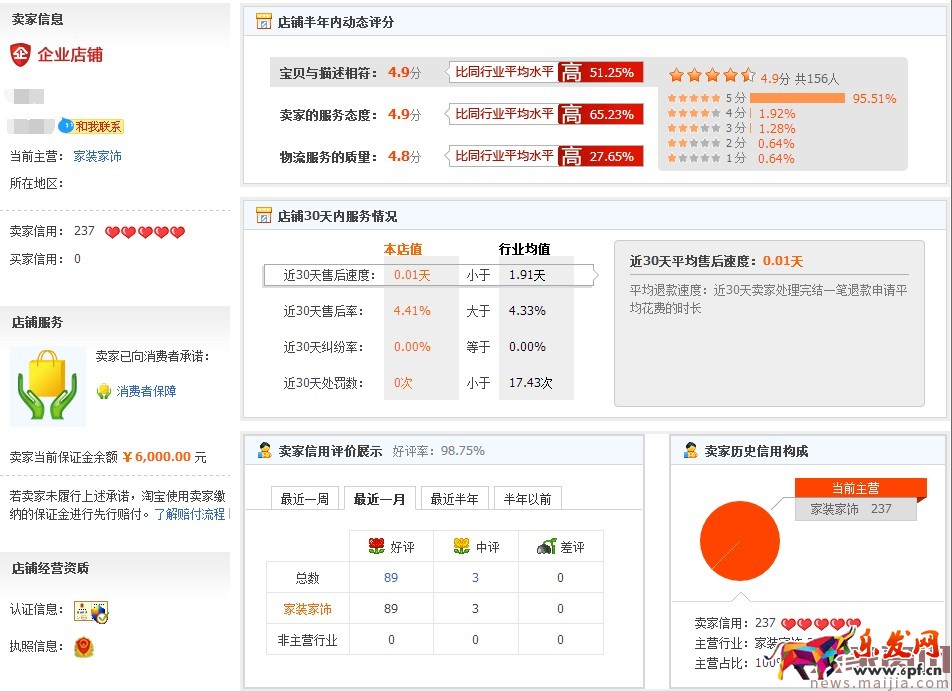Click the orange pie chart of credit composition
Image resolution: width=952 pixels, height=691 pixels.
(x=740, y=540)
